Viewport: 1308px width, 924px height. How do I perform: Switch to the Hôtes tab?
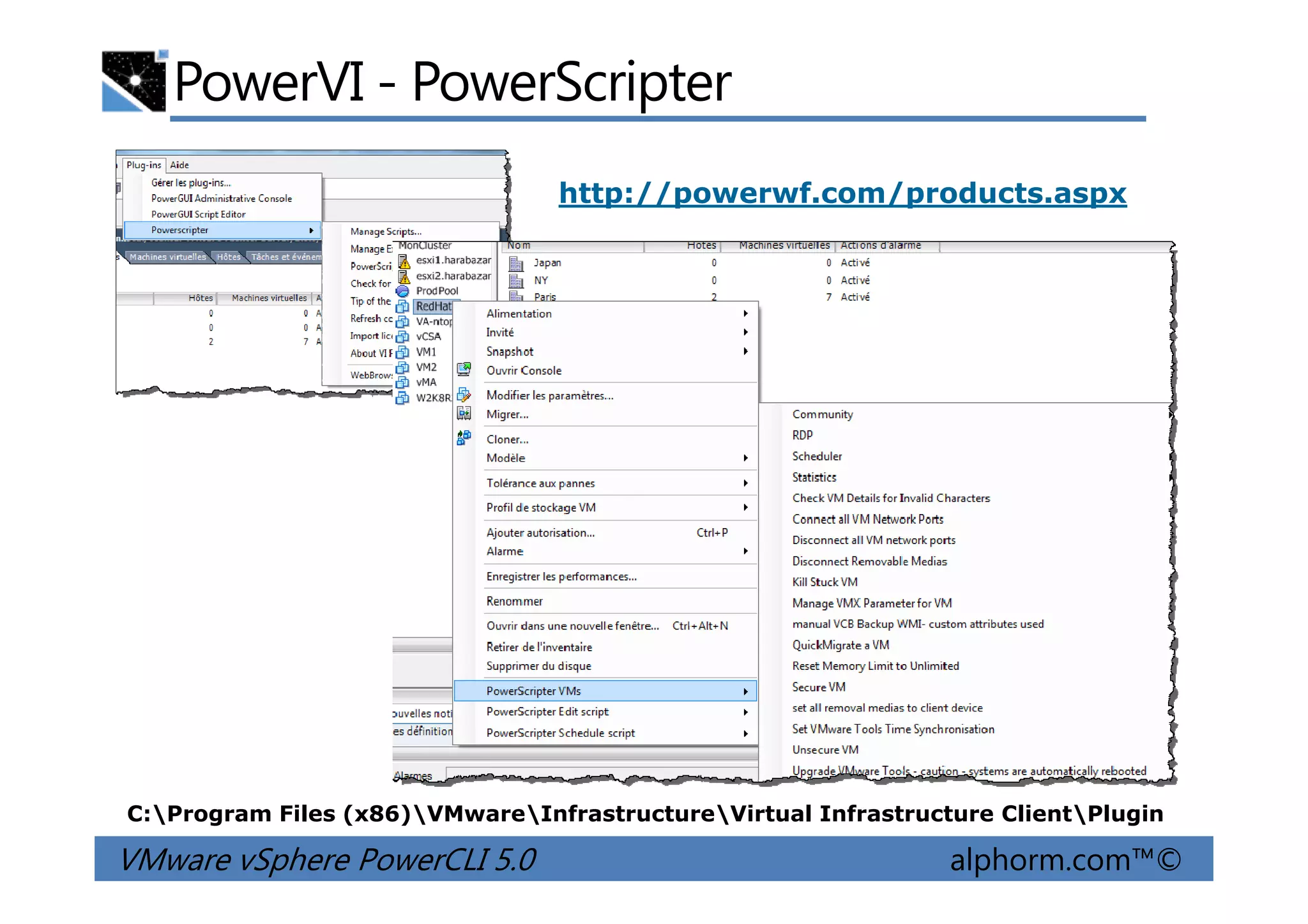[x=229, y=257]
